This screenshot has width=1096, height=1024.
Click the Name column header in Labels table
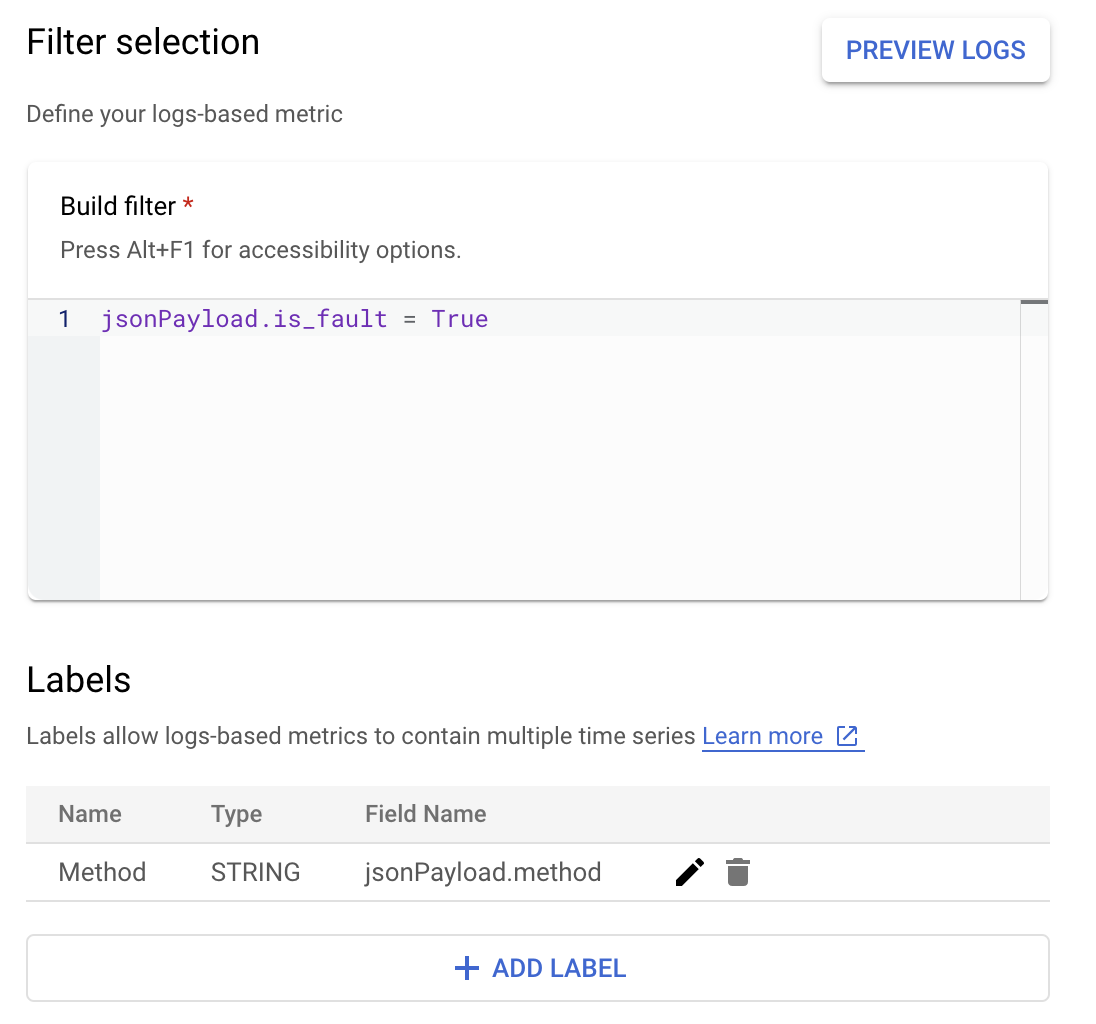pos(89,813)
